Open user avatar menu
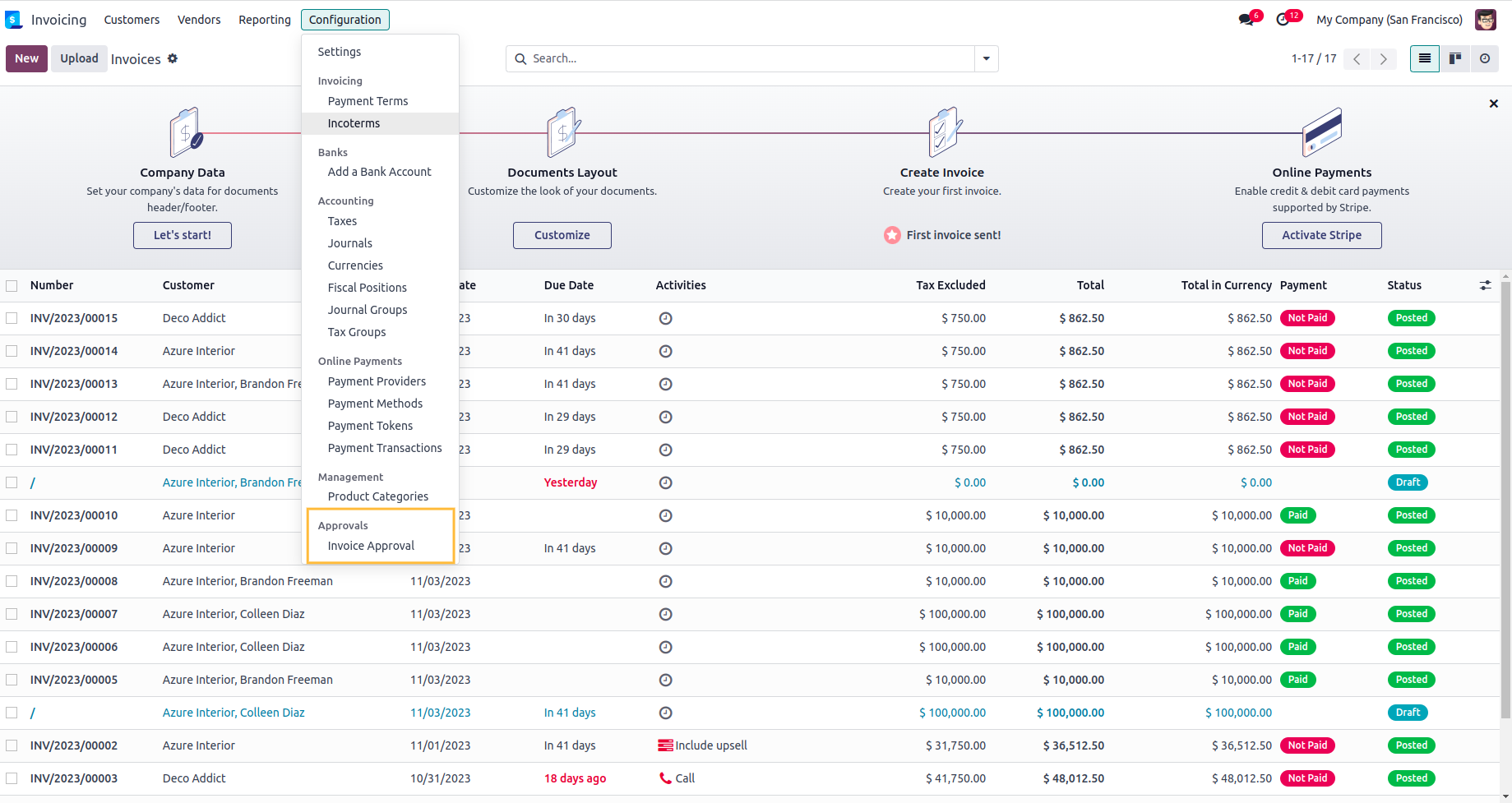 click(1485, 20)
